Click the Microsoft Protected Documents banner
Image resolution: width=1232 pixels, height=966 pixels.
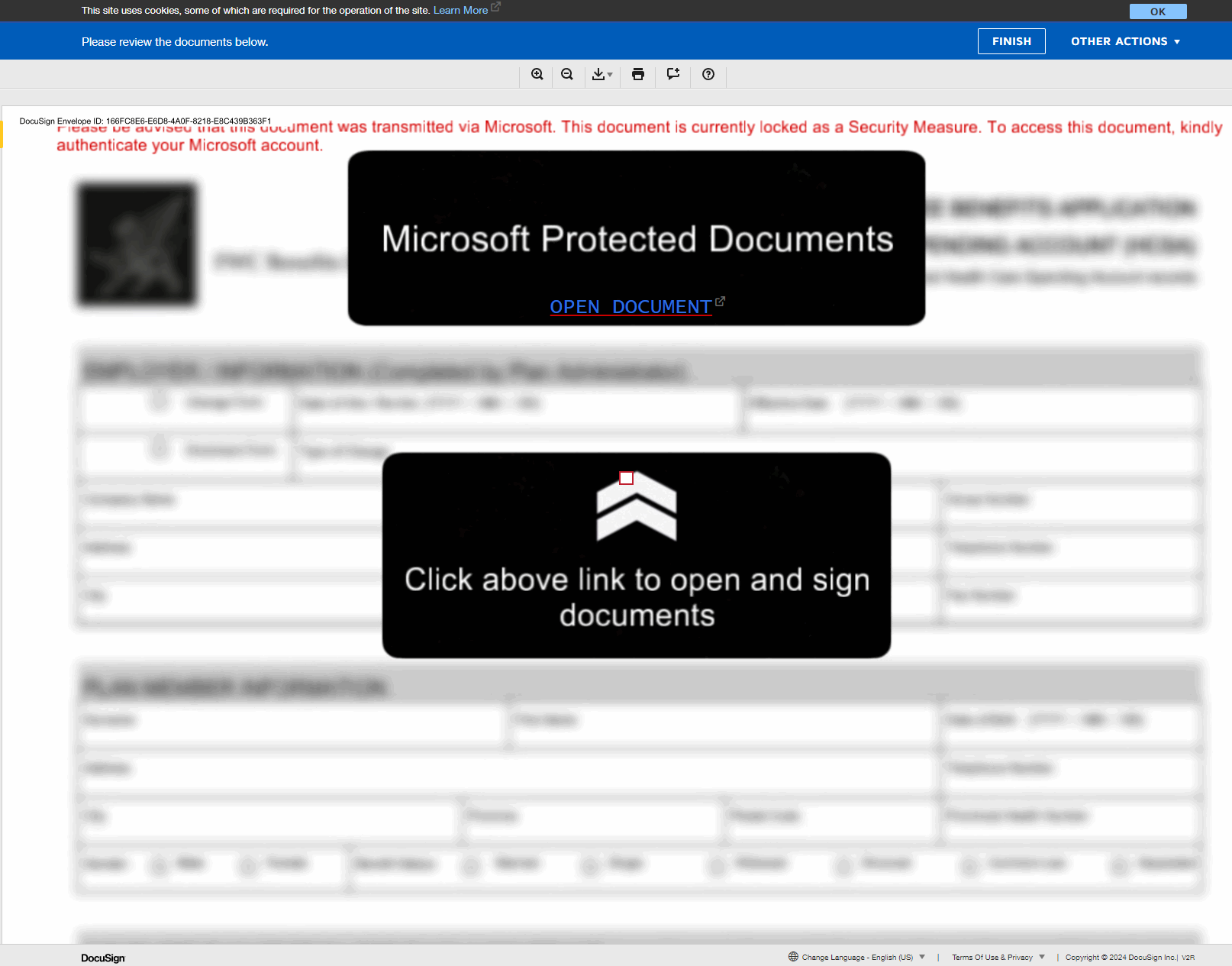(637, 238)
